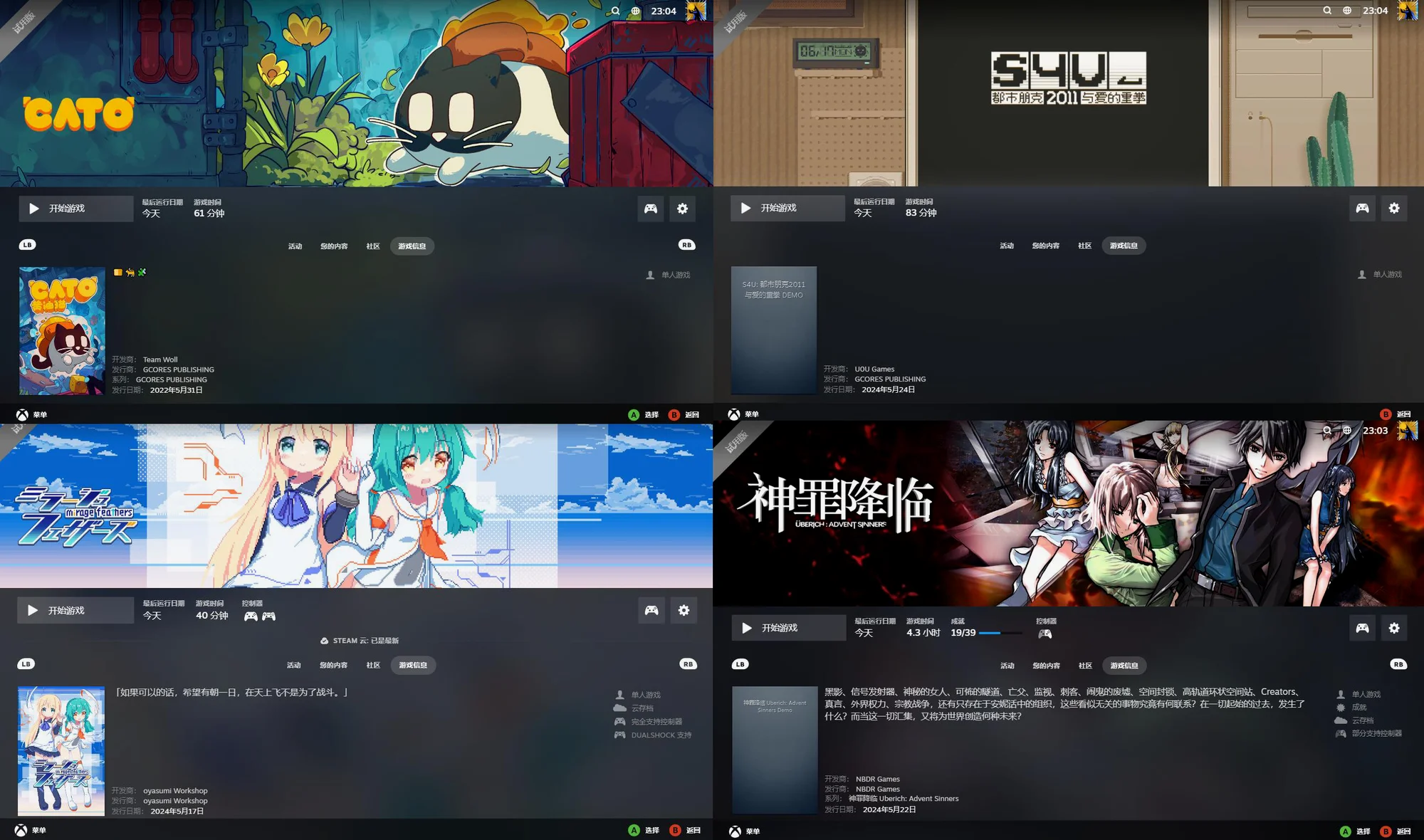1424x840 pixels.
Task: Click LB bumper icon in CATO panel
Action: pyautogui.click(x=27, y=245)
